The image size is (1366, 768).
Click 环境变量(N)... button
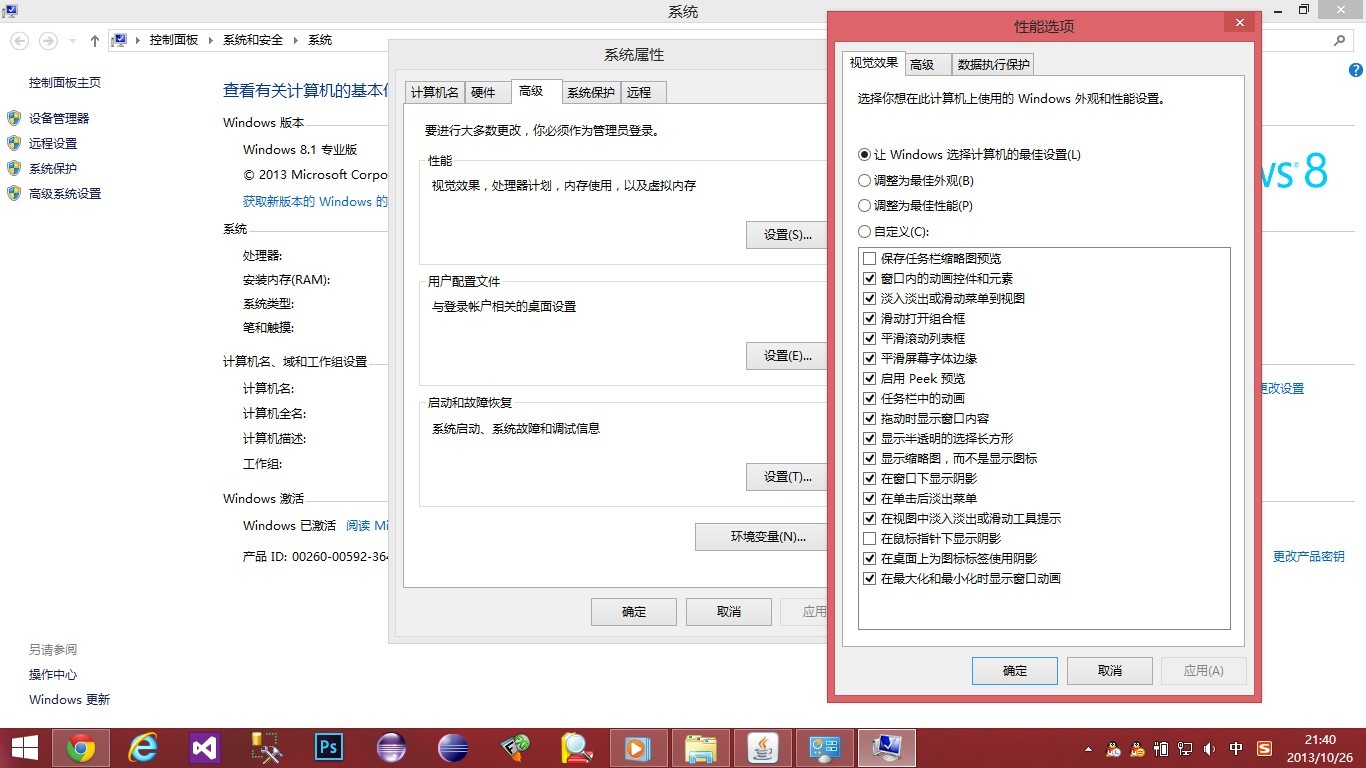(768, 537)
